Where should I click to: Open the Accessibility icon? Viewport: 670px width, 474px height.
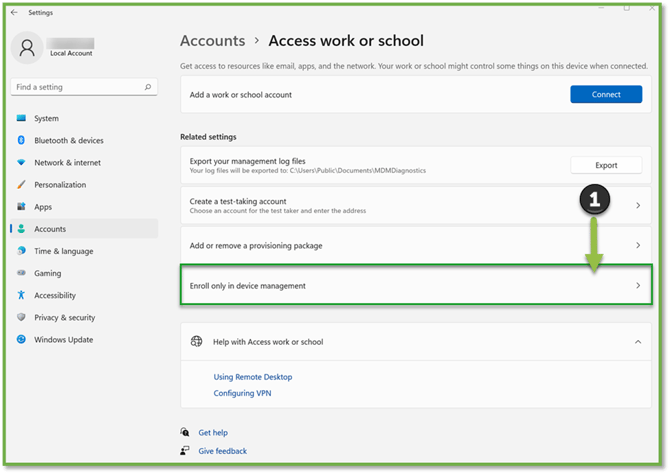point(20,295)
